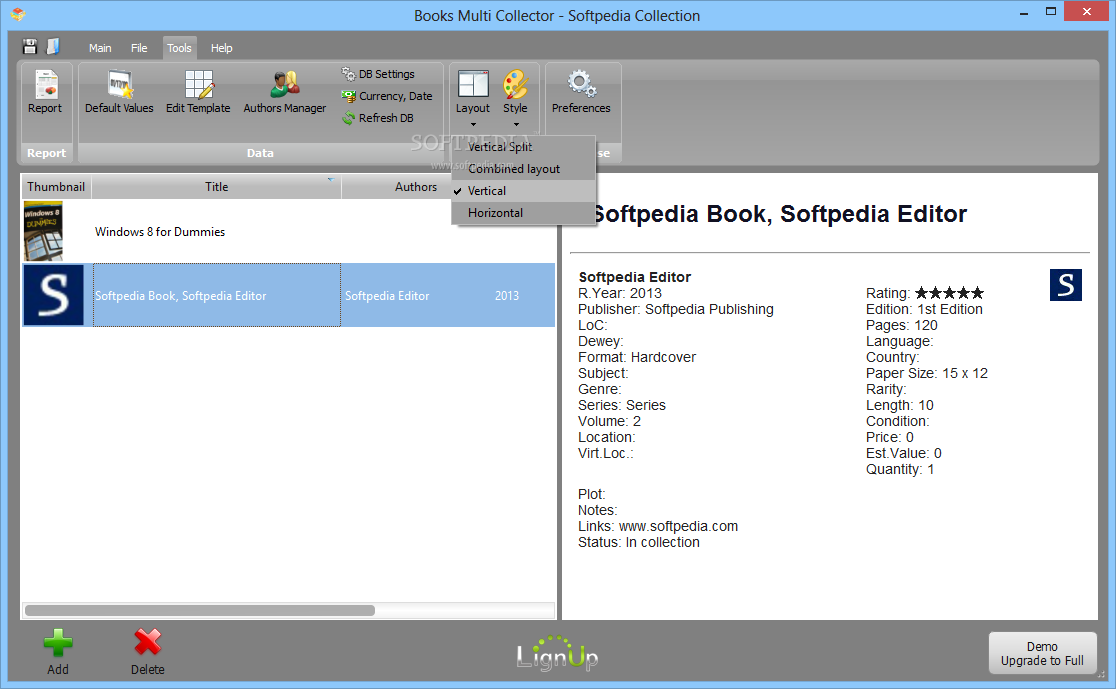Click Paper Size: 15 x 12 text
Image resolution: width=1116 pixels, height=689 pixels.
tap(927, 373)
